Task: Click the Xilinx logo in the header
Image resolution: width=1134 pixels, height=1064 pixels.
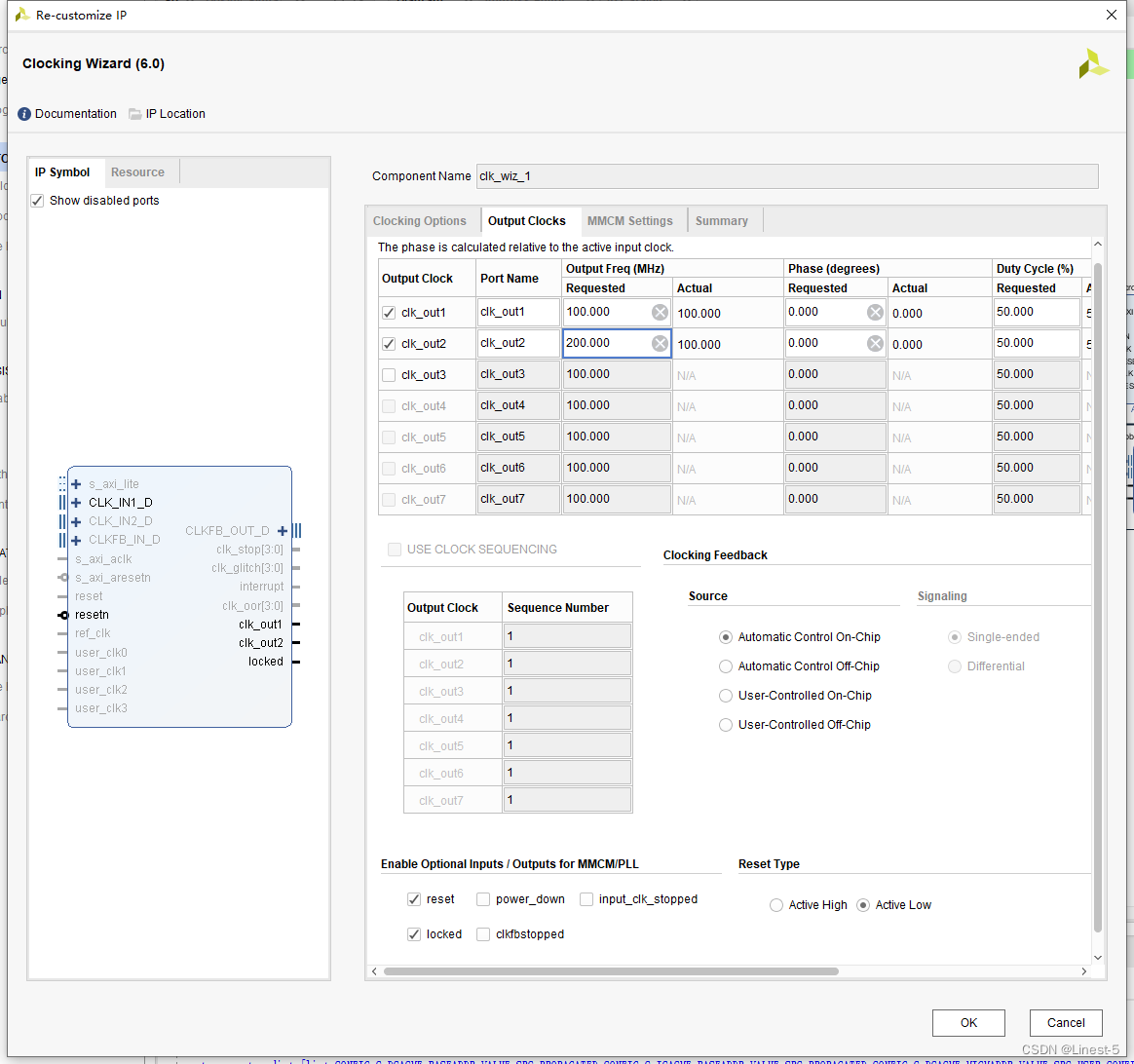Action: pyautogui.click(x=1093, y=64)
